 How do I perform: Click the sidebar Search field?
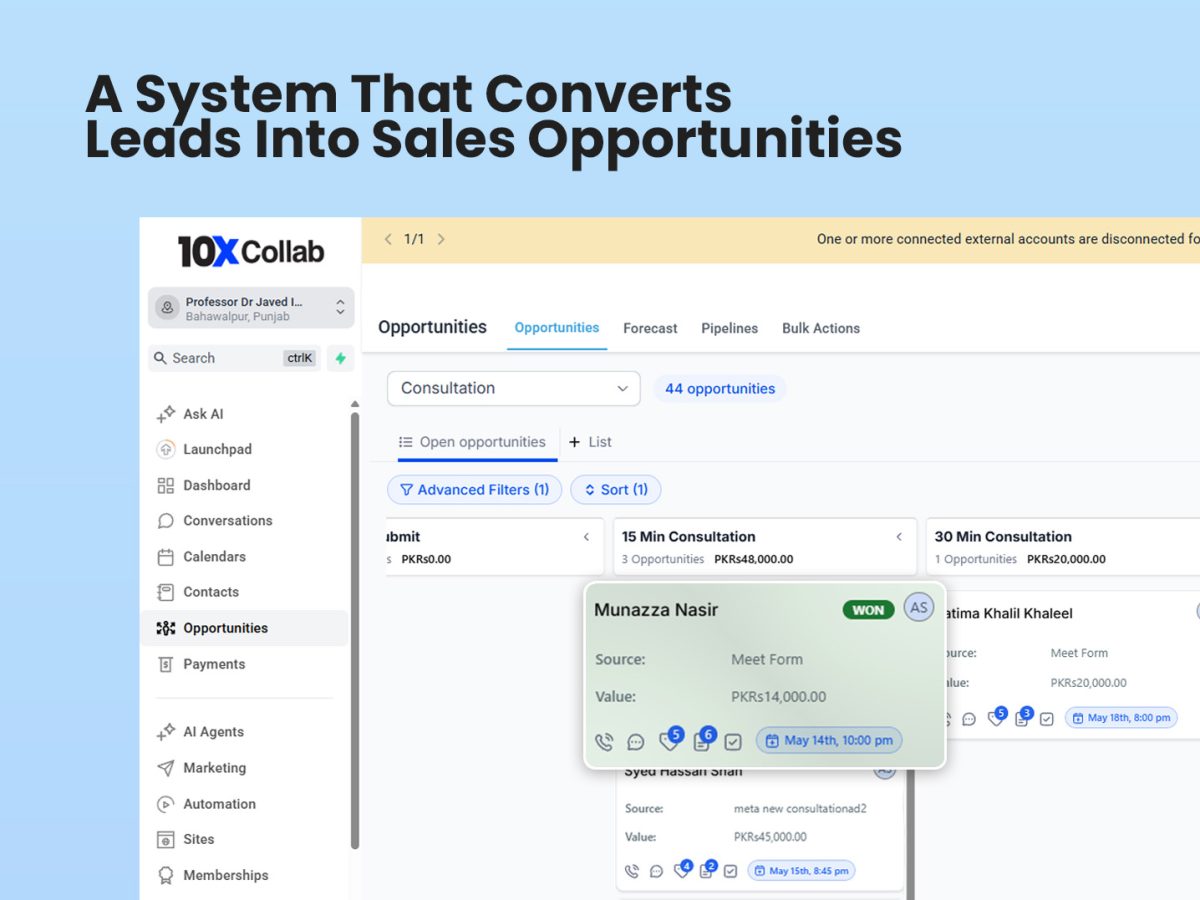235,358
